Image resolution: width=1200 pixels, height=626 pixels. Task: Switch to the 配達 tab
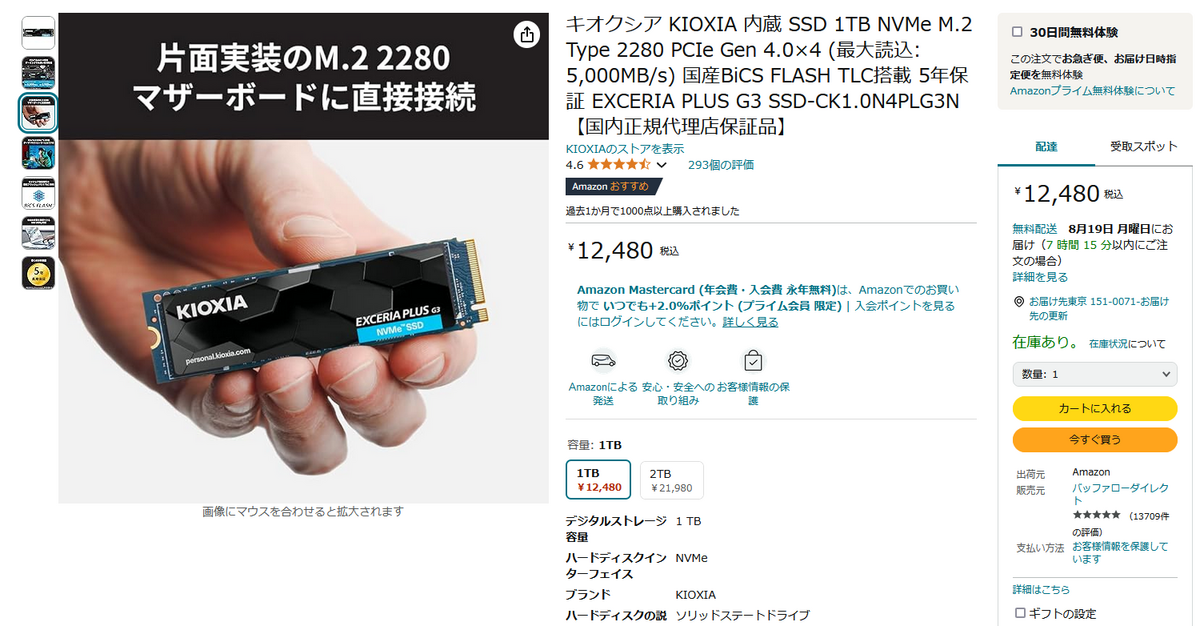[1046, 146]
